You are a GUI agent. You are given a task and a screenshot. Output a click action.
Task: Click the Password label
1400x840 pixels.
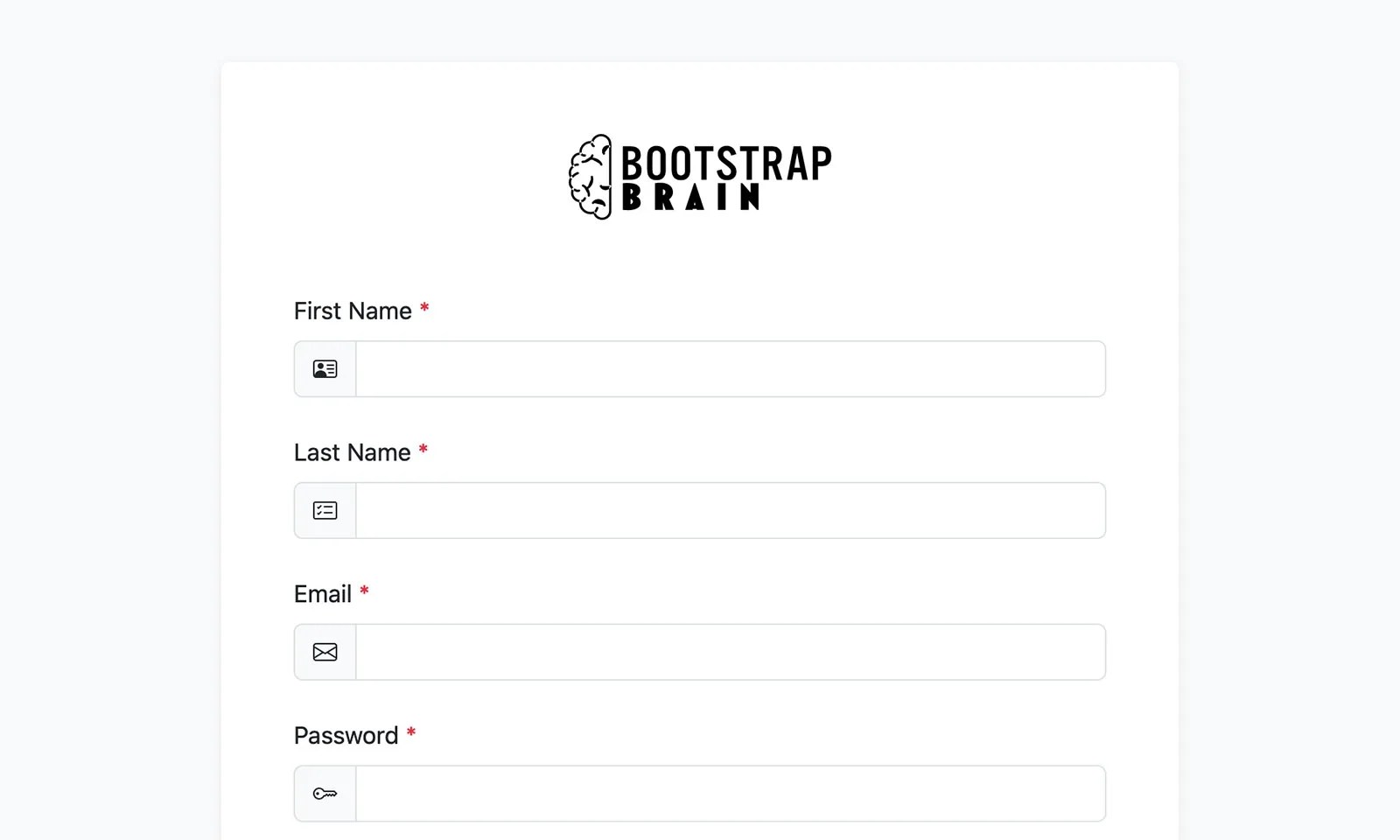pos(346,735)
